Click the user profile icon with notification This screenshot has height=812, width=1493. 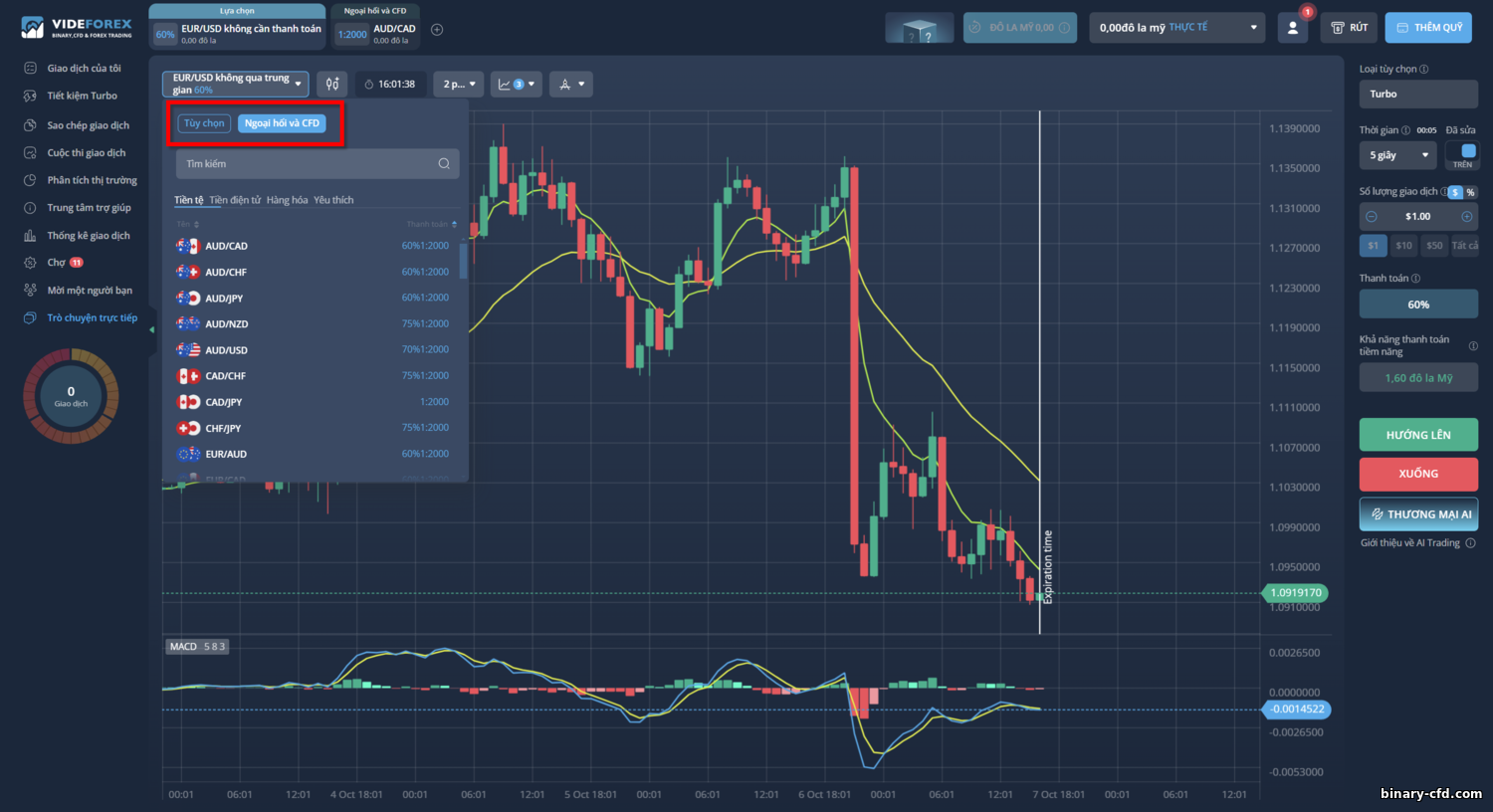(x=1292, y=28)
